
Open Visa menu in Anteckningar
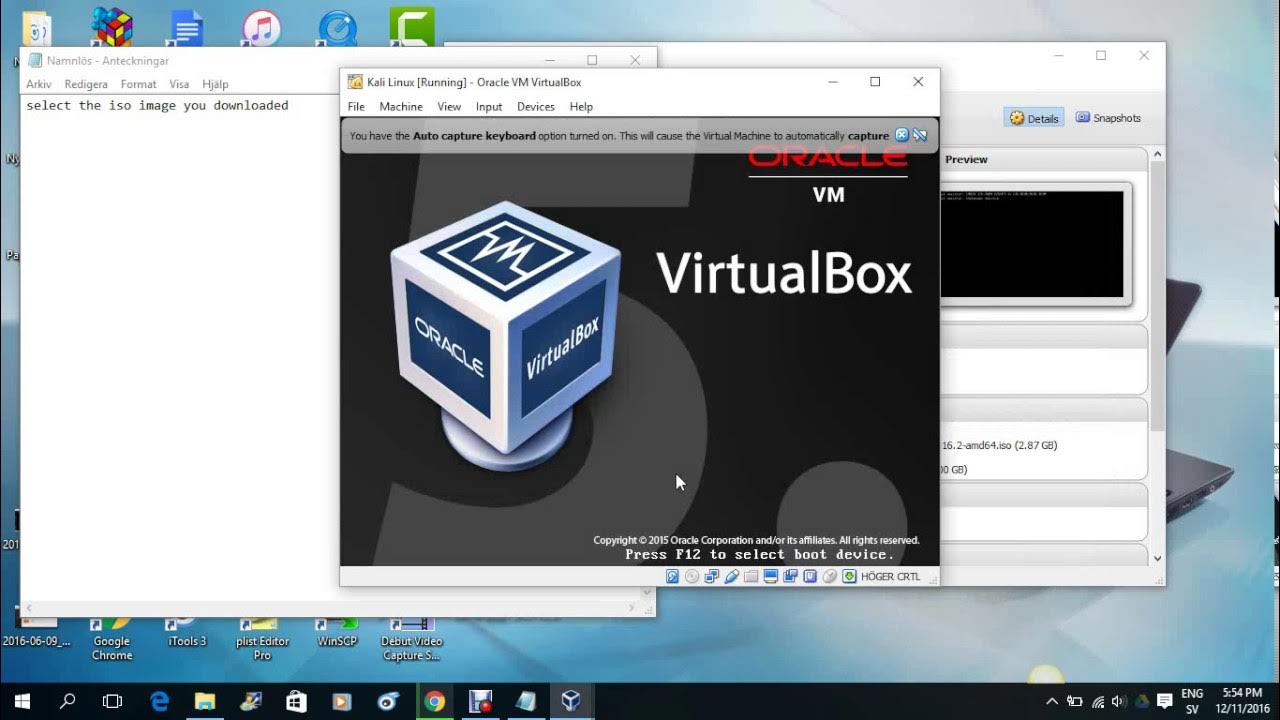click(x=179, y=84)
